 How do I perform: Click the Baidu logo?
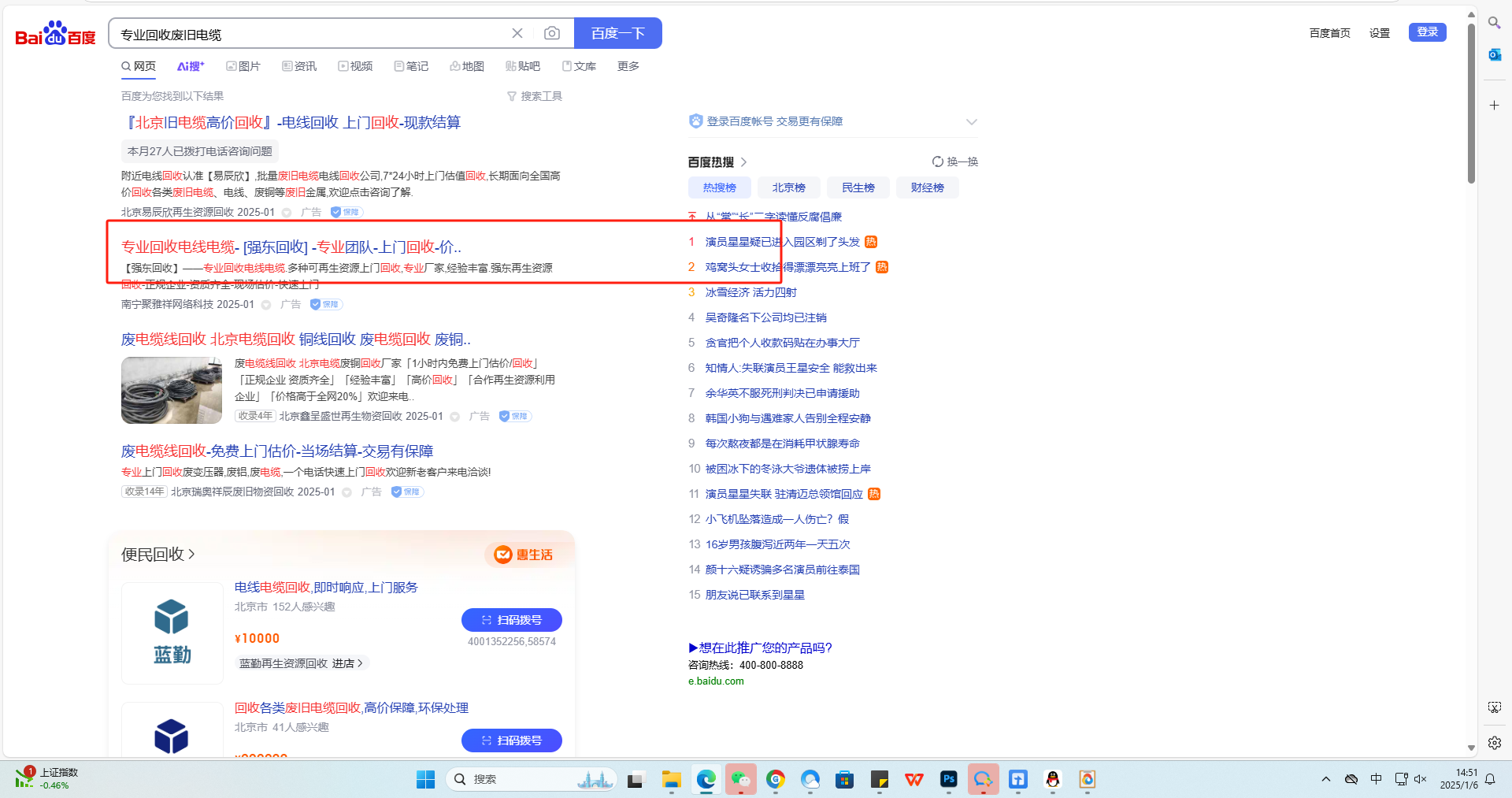(55, 34)
